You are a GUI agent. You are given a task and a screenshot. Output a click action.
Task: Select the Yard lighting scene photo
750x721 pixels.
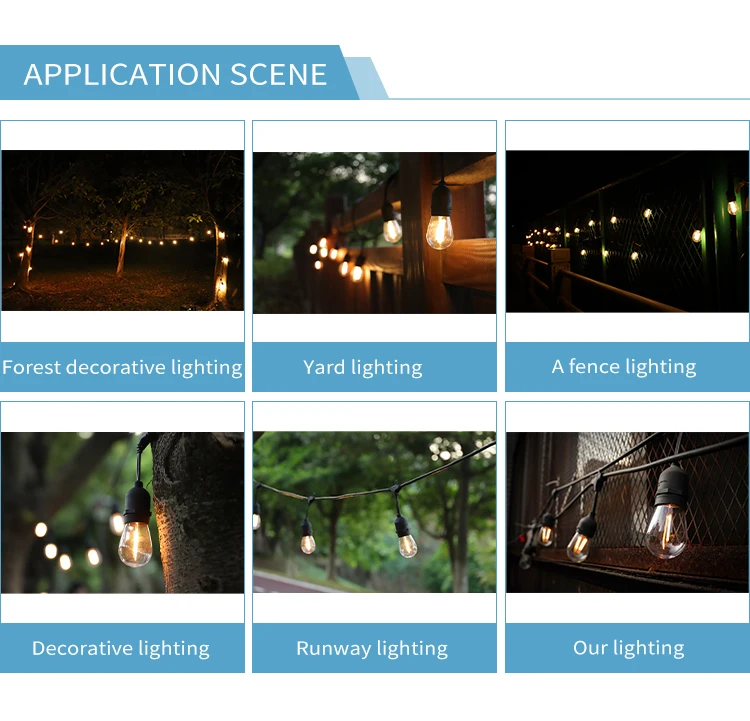click(374, 233)
